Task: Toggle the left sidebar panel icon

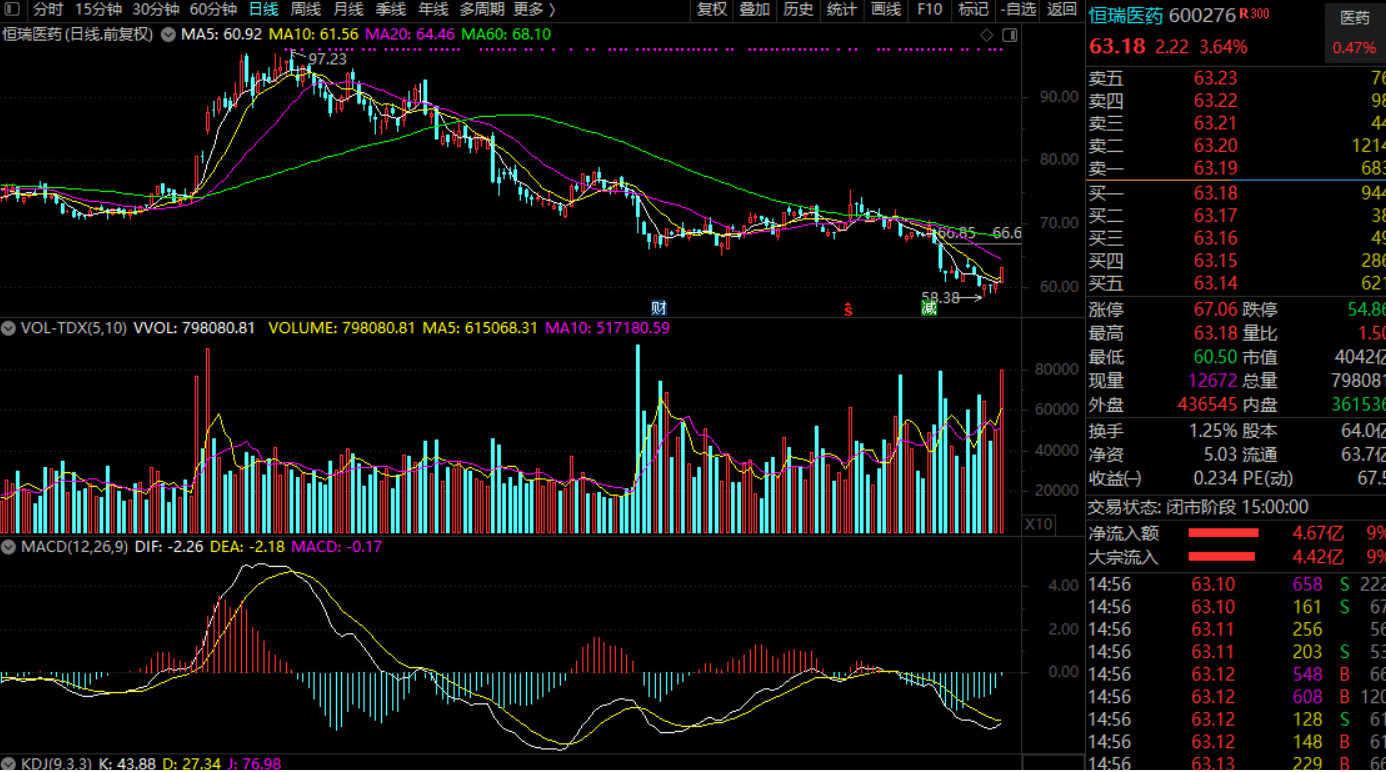Action: pyautogui.click(x=11, y=9)
